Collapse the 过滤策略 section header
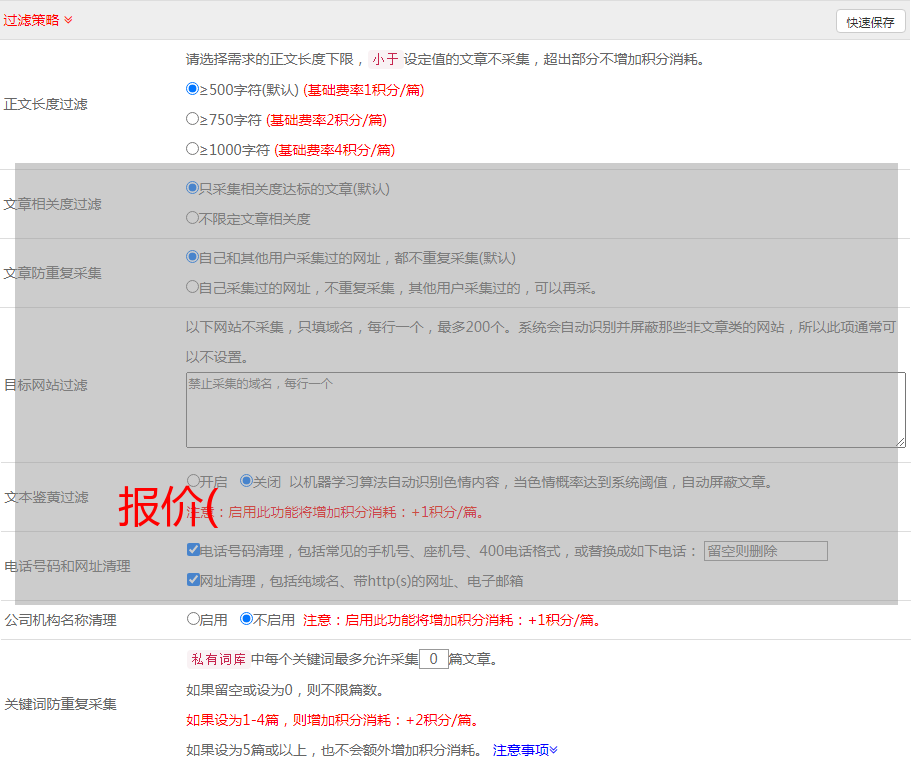 tap(38, 20)
